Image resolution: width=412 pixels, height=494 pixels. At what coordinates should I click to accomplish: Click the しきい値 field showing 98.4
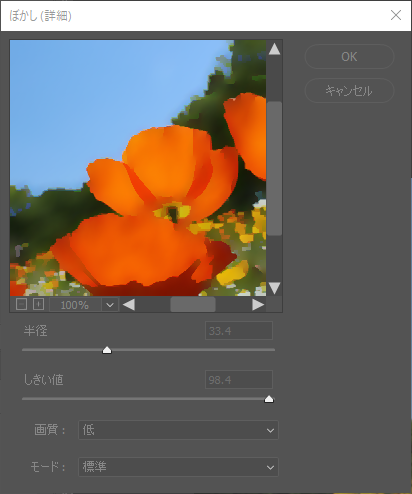pos(239,380)
